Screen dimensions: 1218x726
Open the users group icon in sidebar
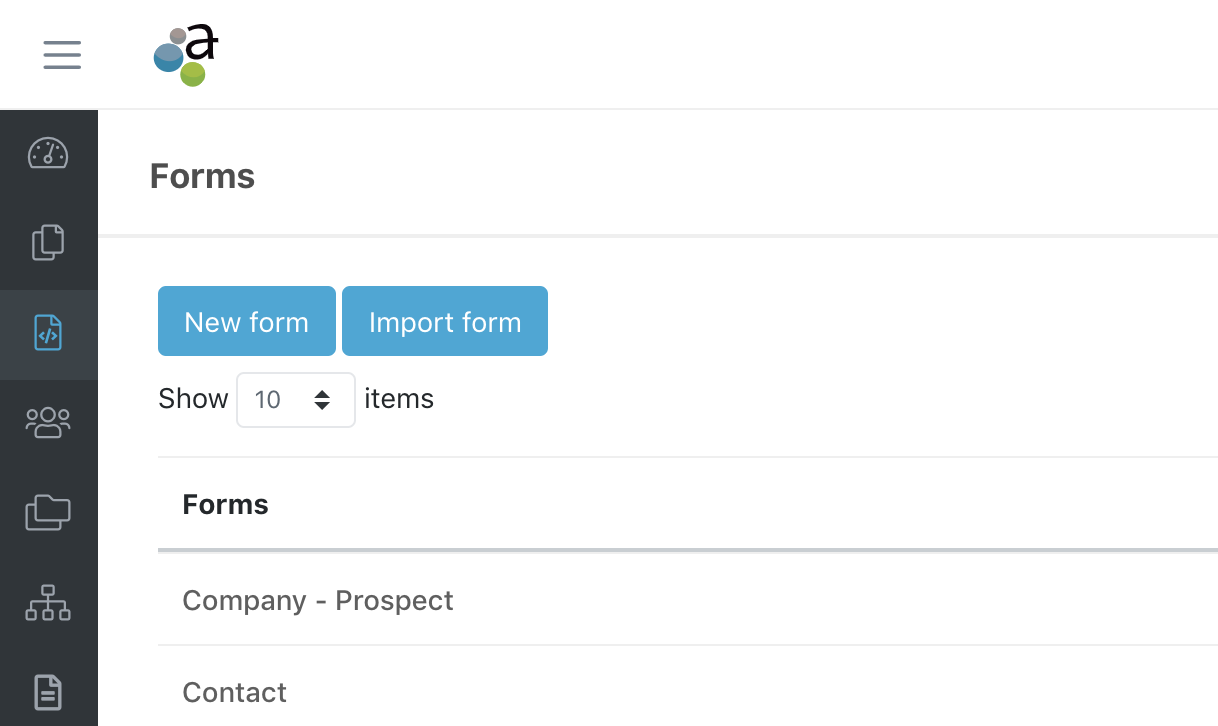(48, 423)
